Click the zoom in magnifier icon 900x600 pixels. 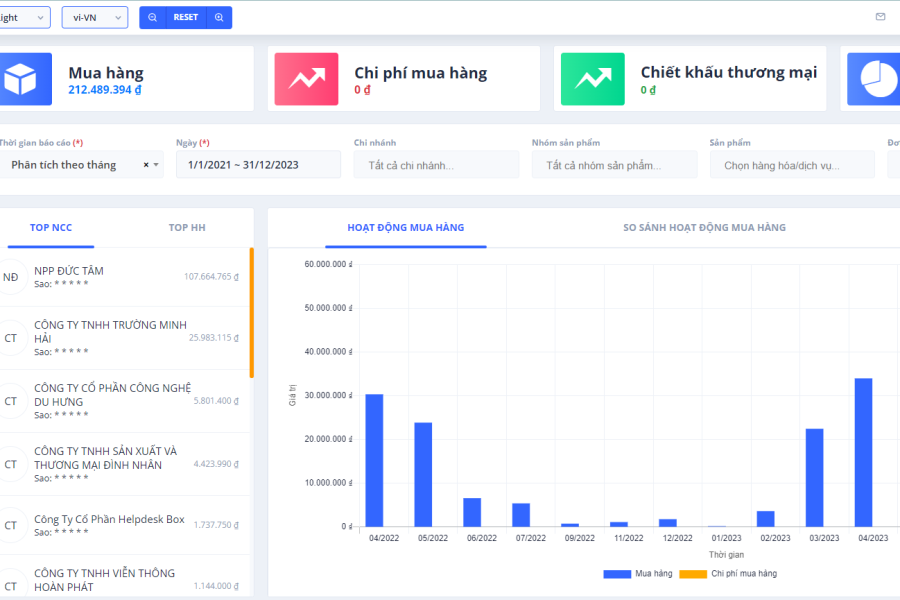click(219, 17)
